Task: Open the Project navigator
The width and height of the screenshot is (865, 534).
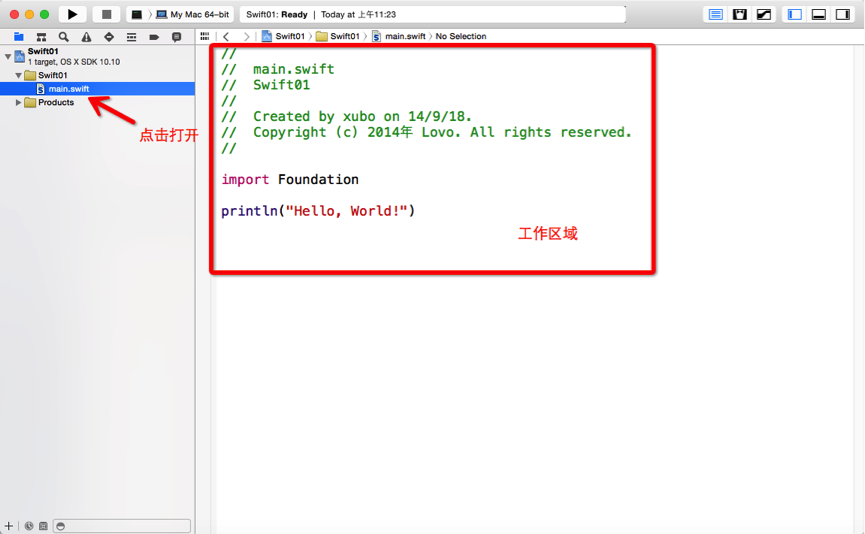Action: (x=19, y=37)
